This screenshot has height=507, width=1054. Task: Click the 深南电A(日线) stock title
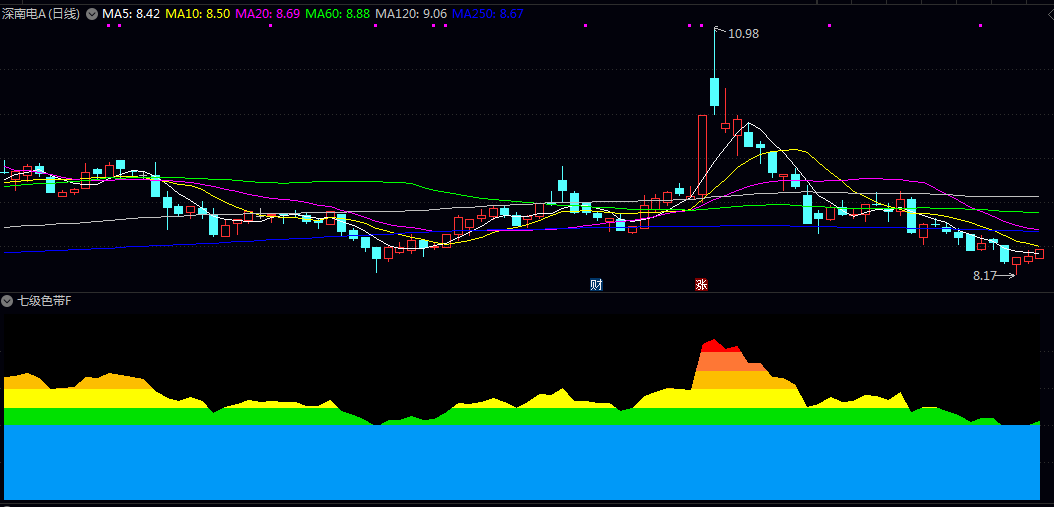(41, 15)
